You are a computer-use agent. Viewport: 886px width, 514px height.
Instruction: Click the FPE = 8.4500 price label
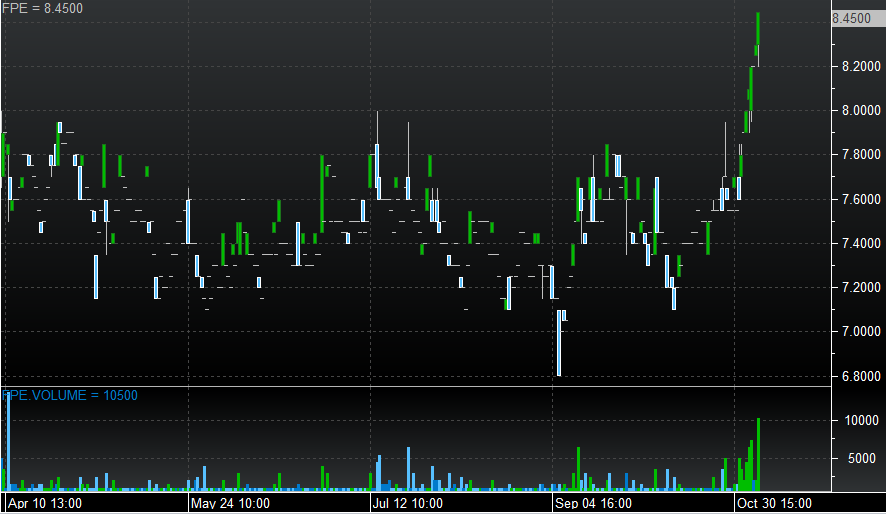[x=42, y=9]
